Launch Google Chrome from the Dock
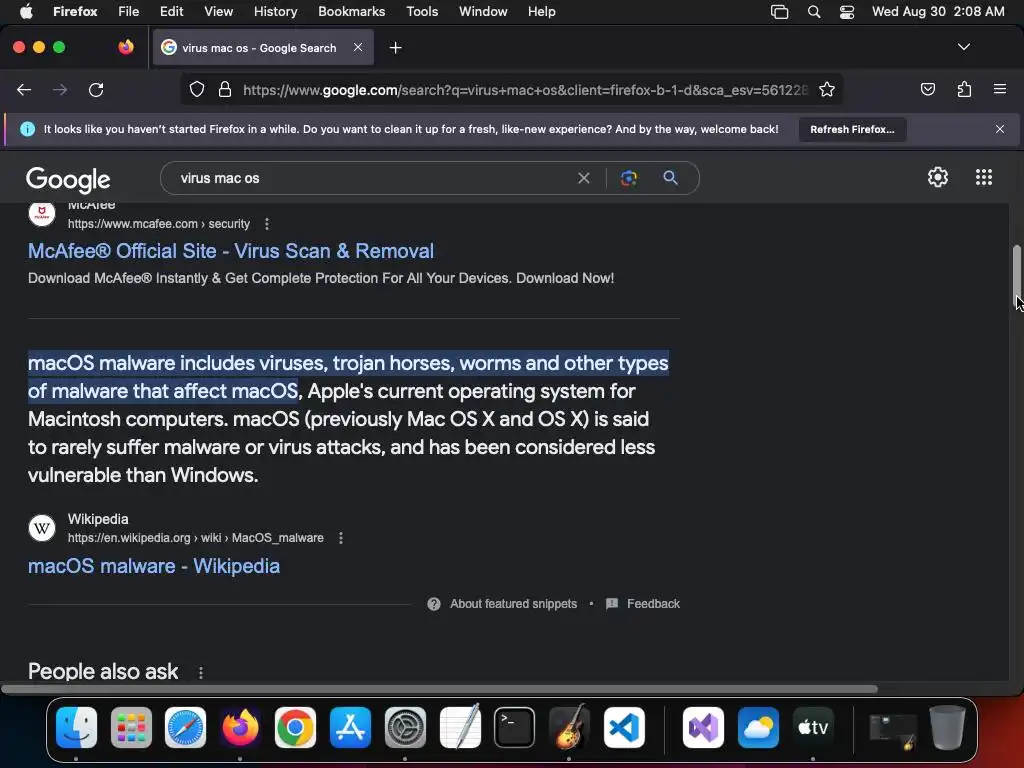Viewport: 1024px width, 768px height. tap(295, 728)
